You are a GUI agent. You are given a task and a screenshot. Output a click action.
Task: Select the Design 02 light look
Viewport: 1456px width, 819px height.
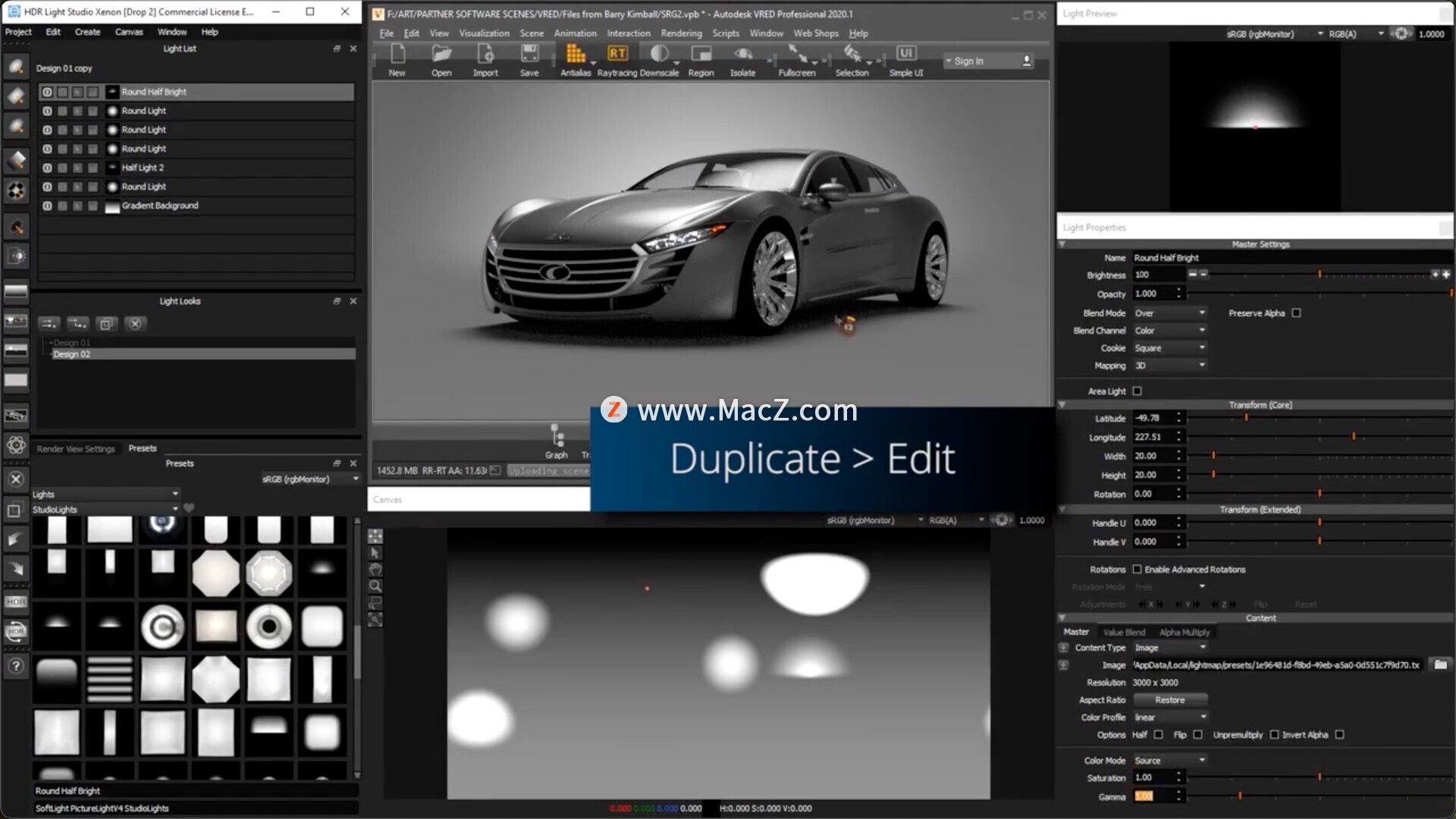point(202,354)
